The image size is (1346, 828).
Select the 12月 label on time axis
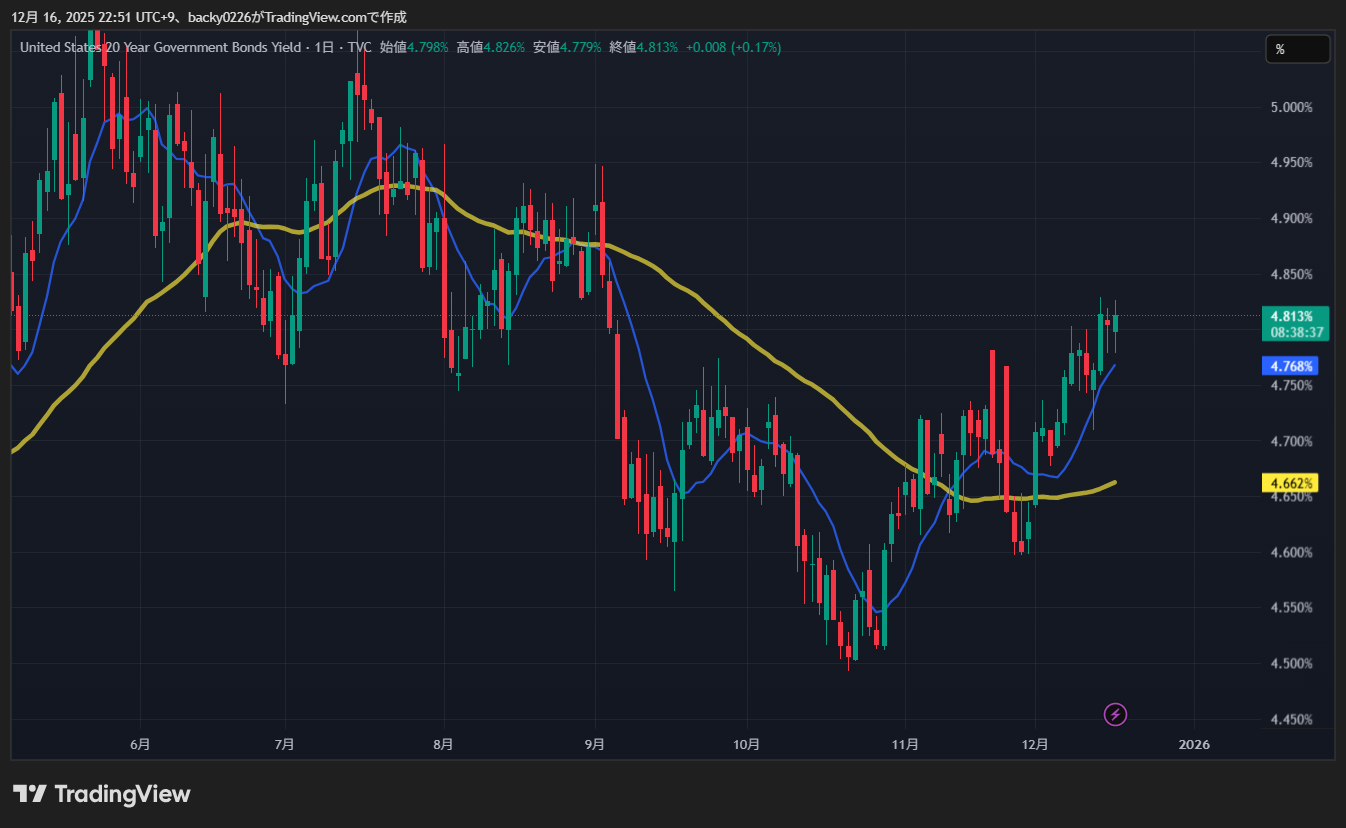click(x=1036, y=744)
